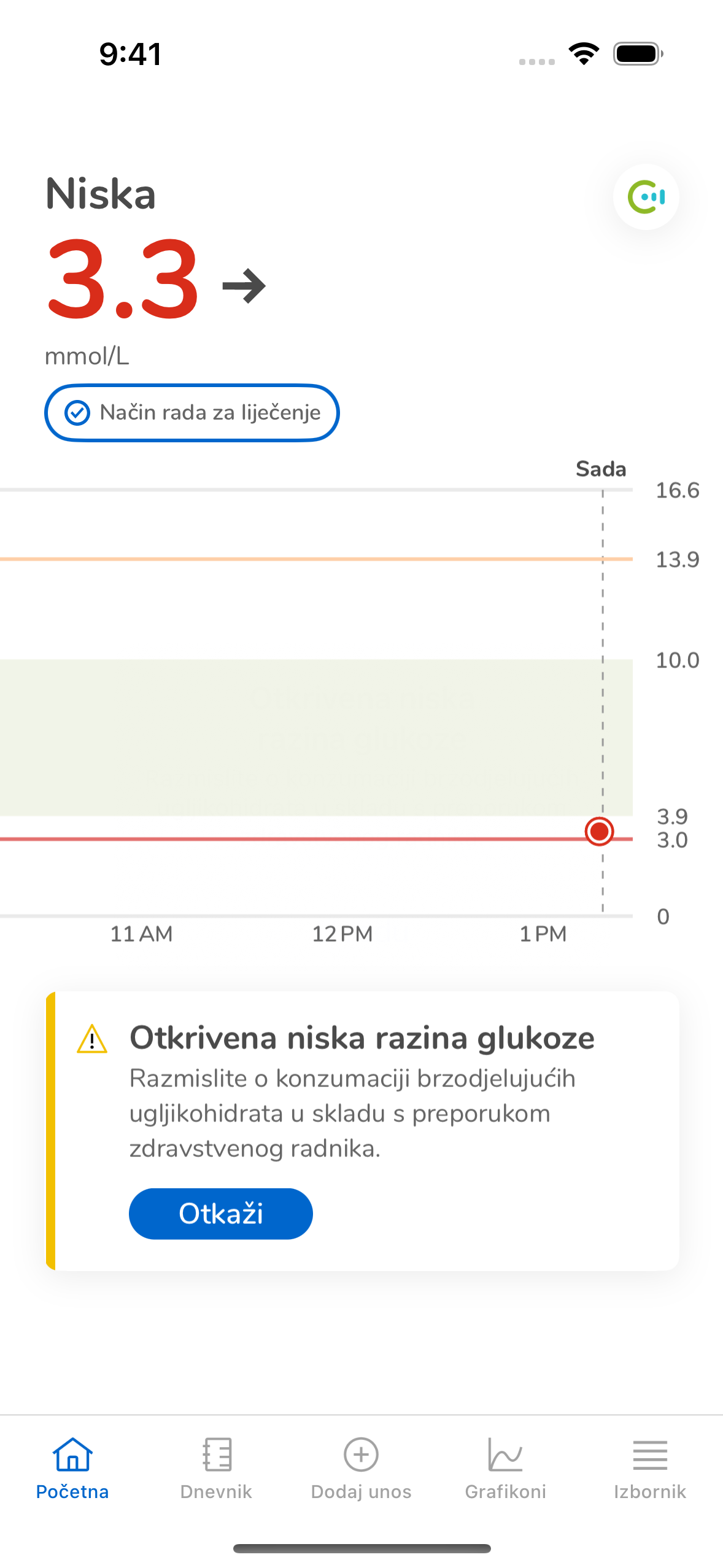Tap the blue checkmark circle
This screenshot has height=1568, width=723.
tap(77, 413)
